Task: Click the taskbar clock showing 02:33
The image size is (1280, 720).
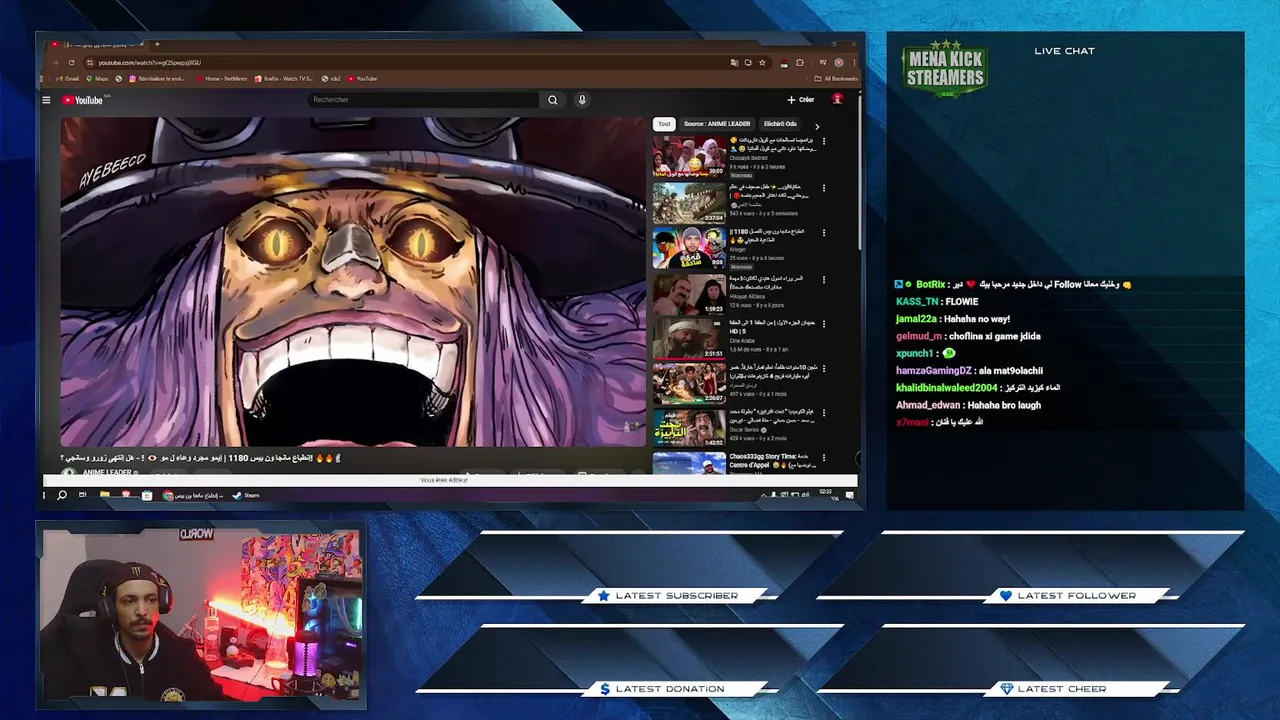Action: pos(826,493)
